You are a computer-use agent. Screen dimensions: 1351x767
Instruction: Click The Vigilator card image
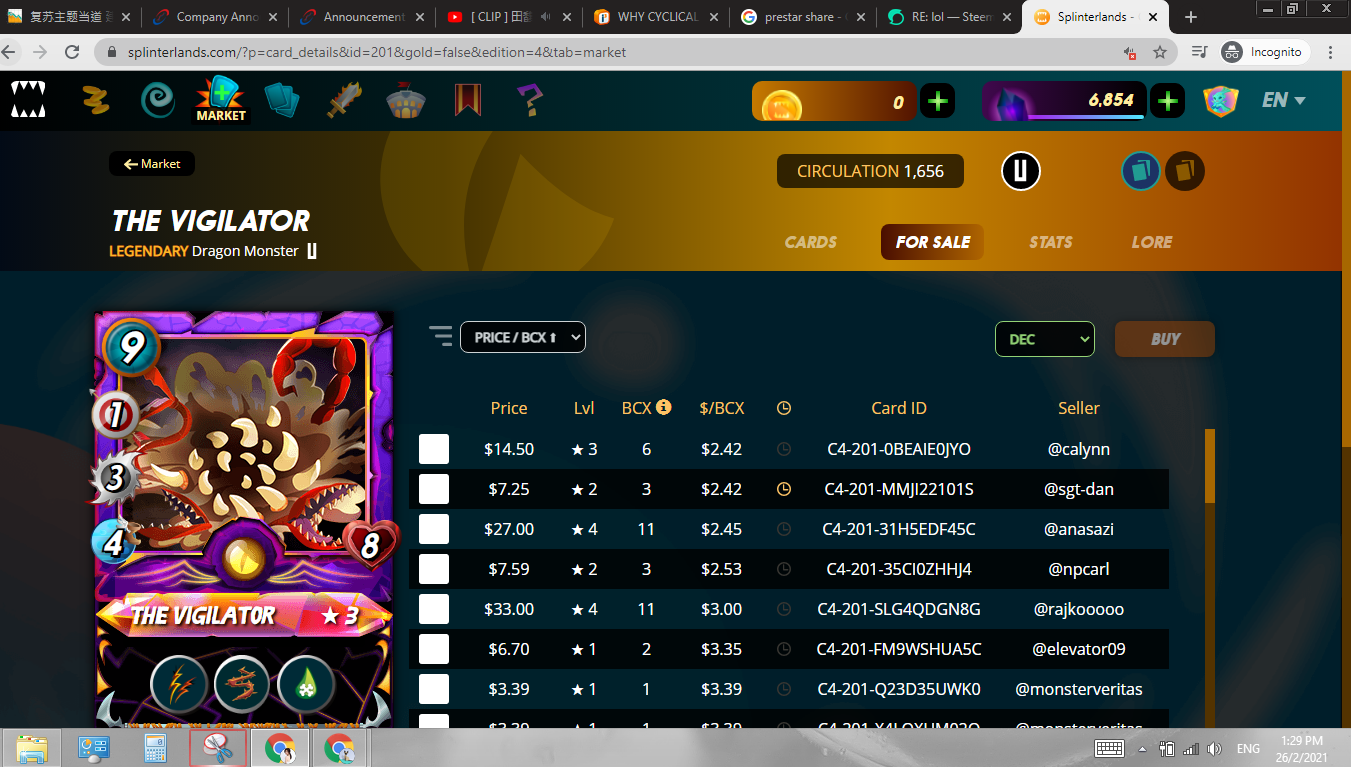(245, 520)
